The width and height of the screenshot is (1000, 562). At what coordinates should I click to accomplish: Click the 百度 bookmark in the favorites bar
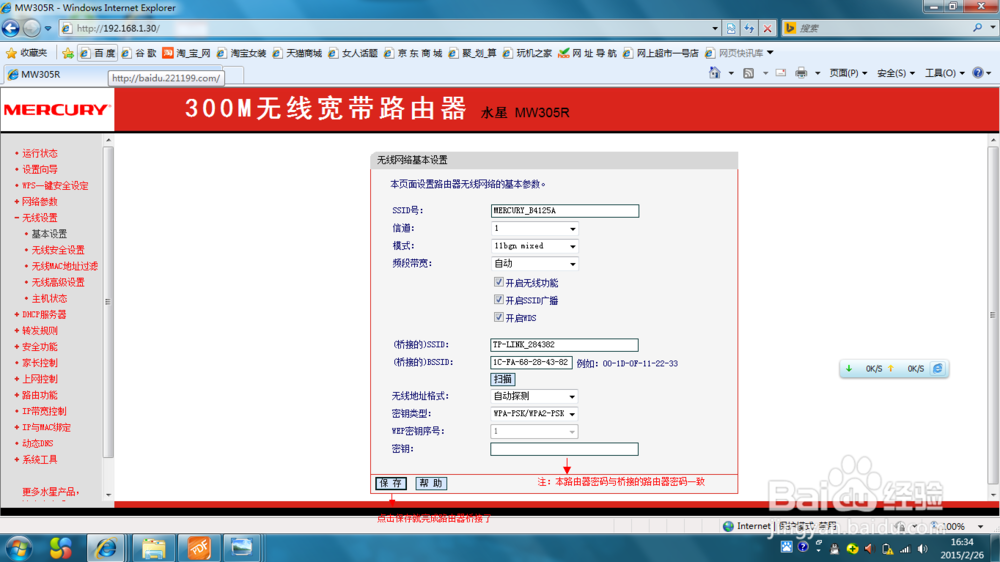pyautogui.click(x=98, y=53)
